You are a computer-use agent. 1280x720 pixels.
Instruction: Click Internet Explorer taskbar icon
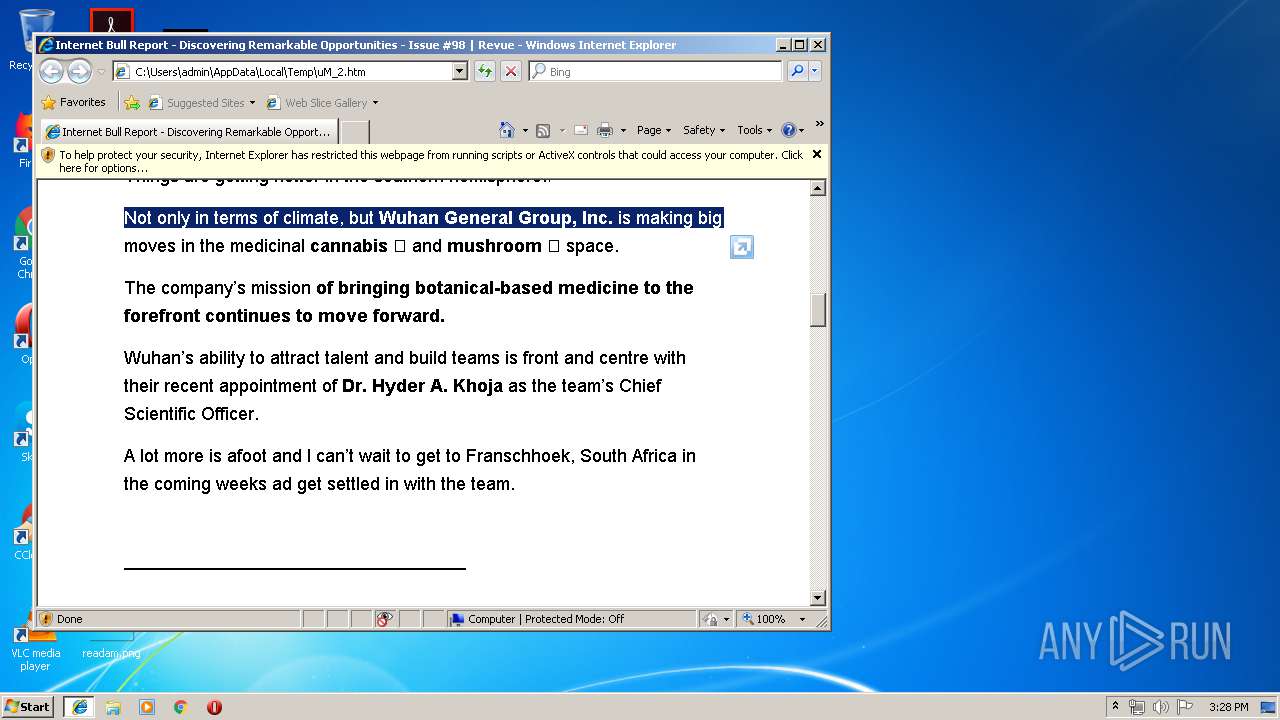pyautogui.click(x=79, y=706)
